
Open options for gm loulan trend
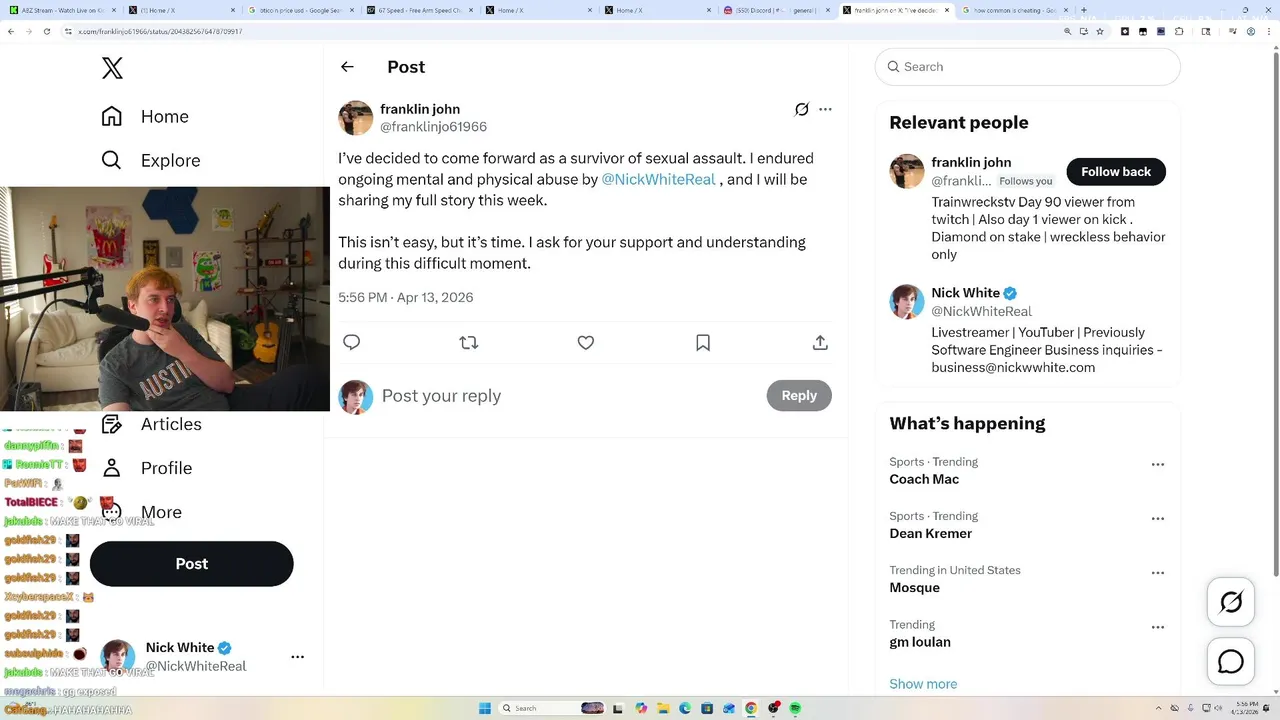[1158, 627]
